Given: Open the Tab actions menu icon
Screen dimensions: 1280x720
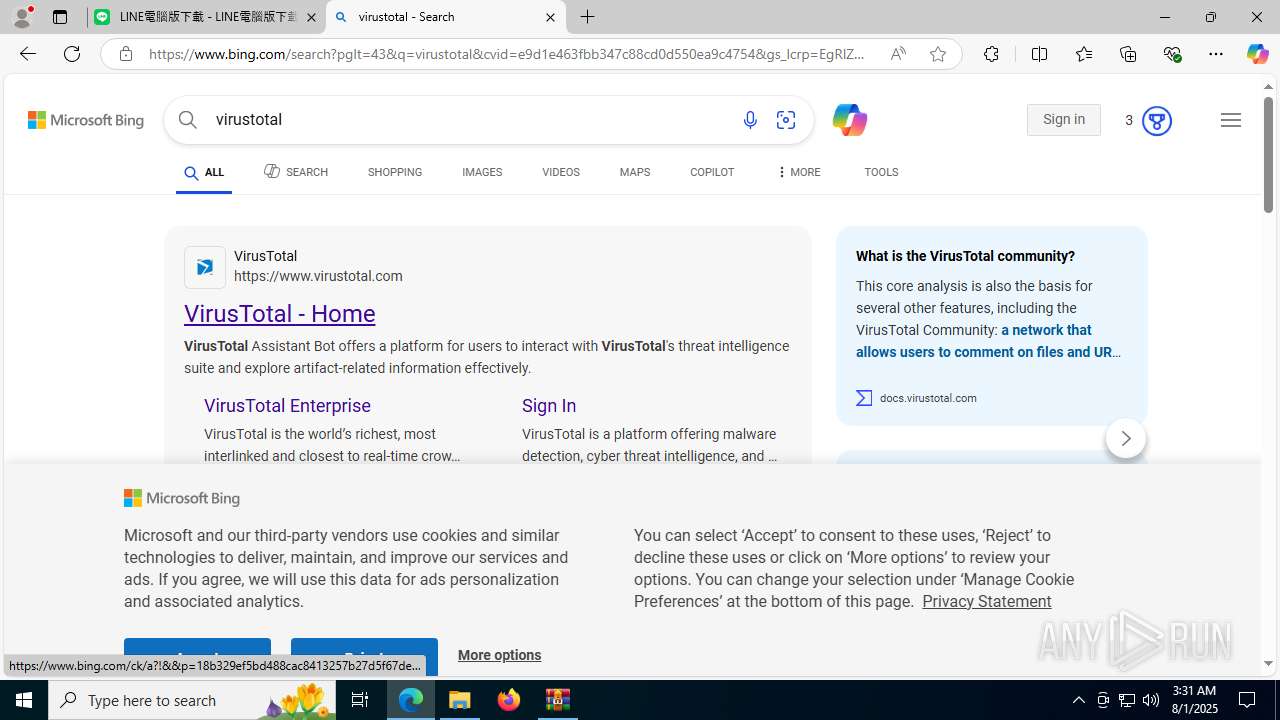Looking at the screenshot, I should coord(60,17).
